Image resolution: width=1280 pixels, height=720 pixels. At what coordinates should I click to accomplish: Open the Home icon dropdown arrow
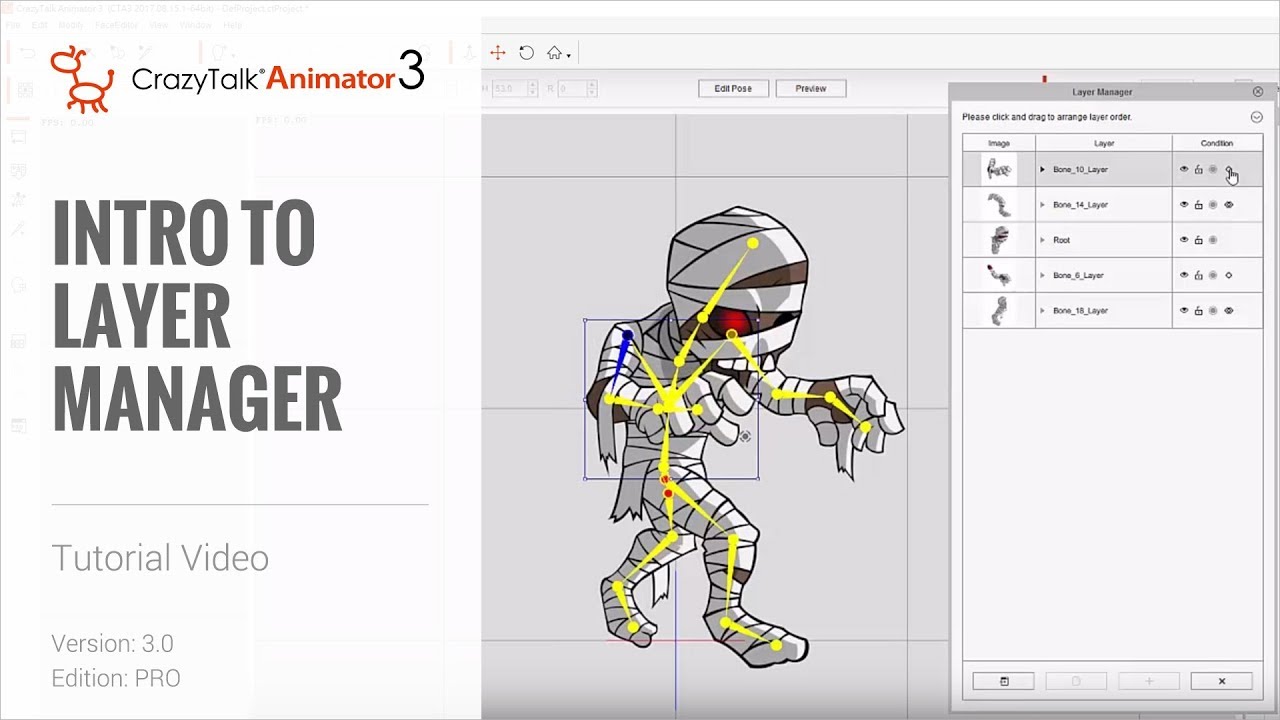[x=567, y=54]
